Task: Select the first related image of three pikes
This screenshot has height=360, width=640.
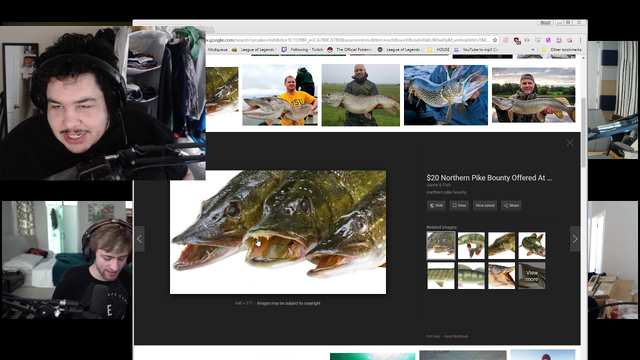Action: [x=441, y=245]
